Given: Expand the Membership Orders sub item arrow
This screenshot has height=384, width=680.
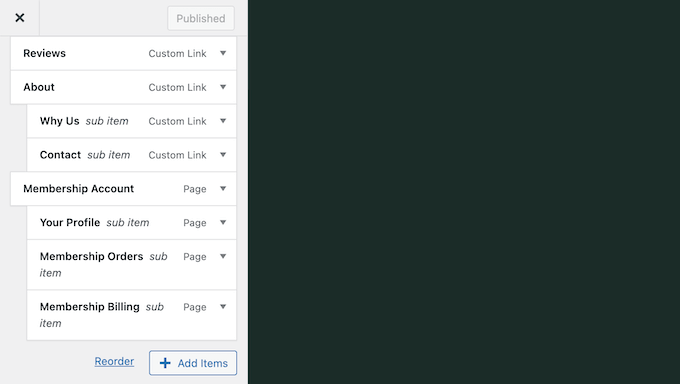Looking at the screenshot, I should point(223,256).
